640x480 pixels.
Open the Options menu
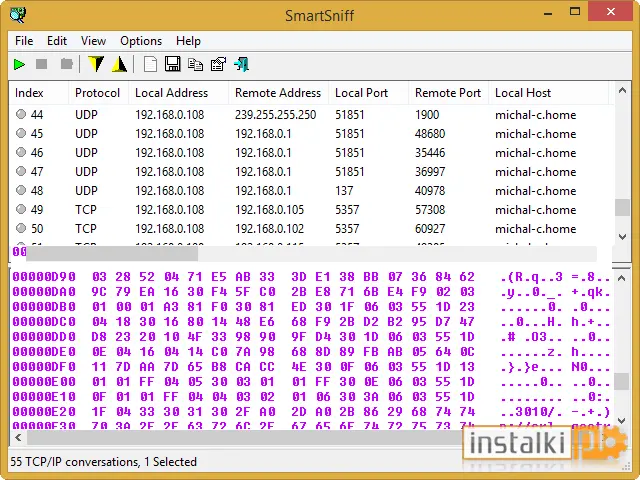pos(141,41)
